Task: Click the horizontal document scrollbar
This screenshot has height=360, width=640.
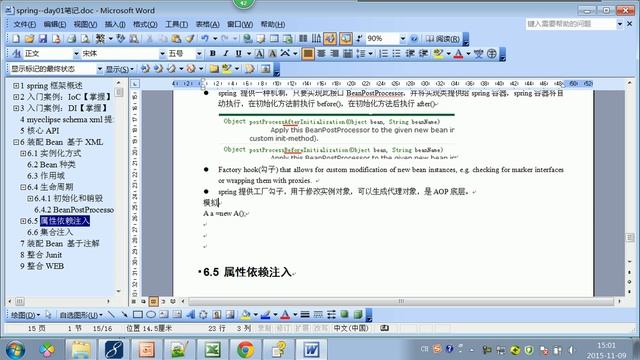Action: [401, 301]
